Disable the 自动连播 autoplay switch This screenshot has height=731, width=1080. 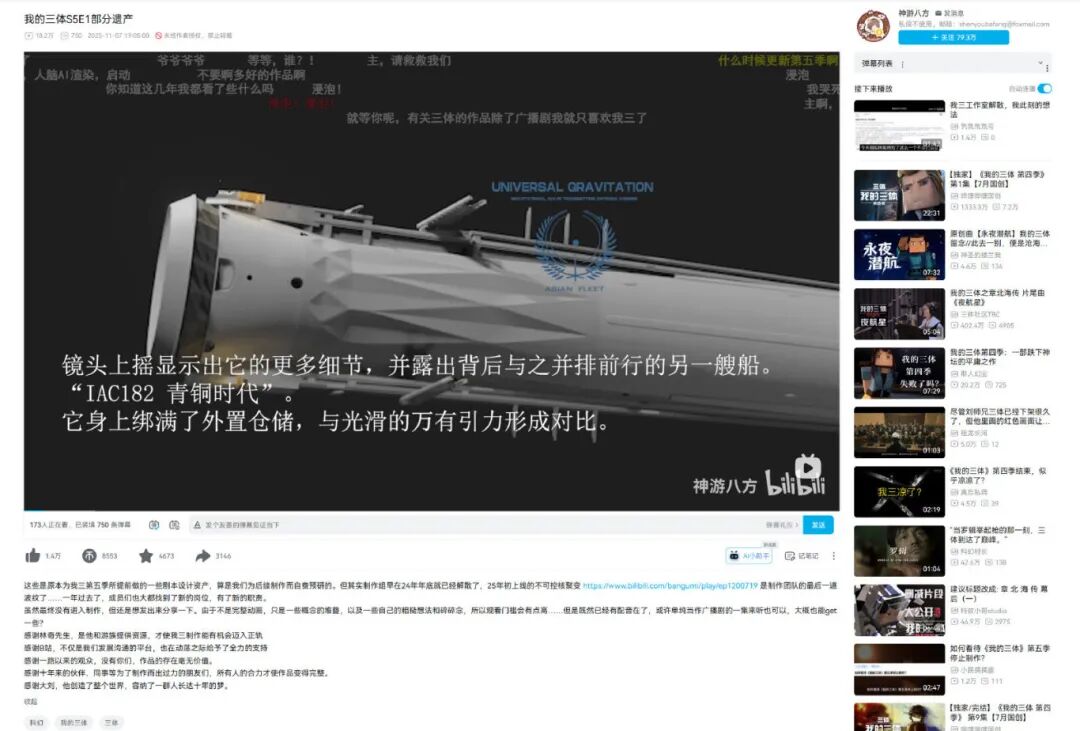(1045, 88)
